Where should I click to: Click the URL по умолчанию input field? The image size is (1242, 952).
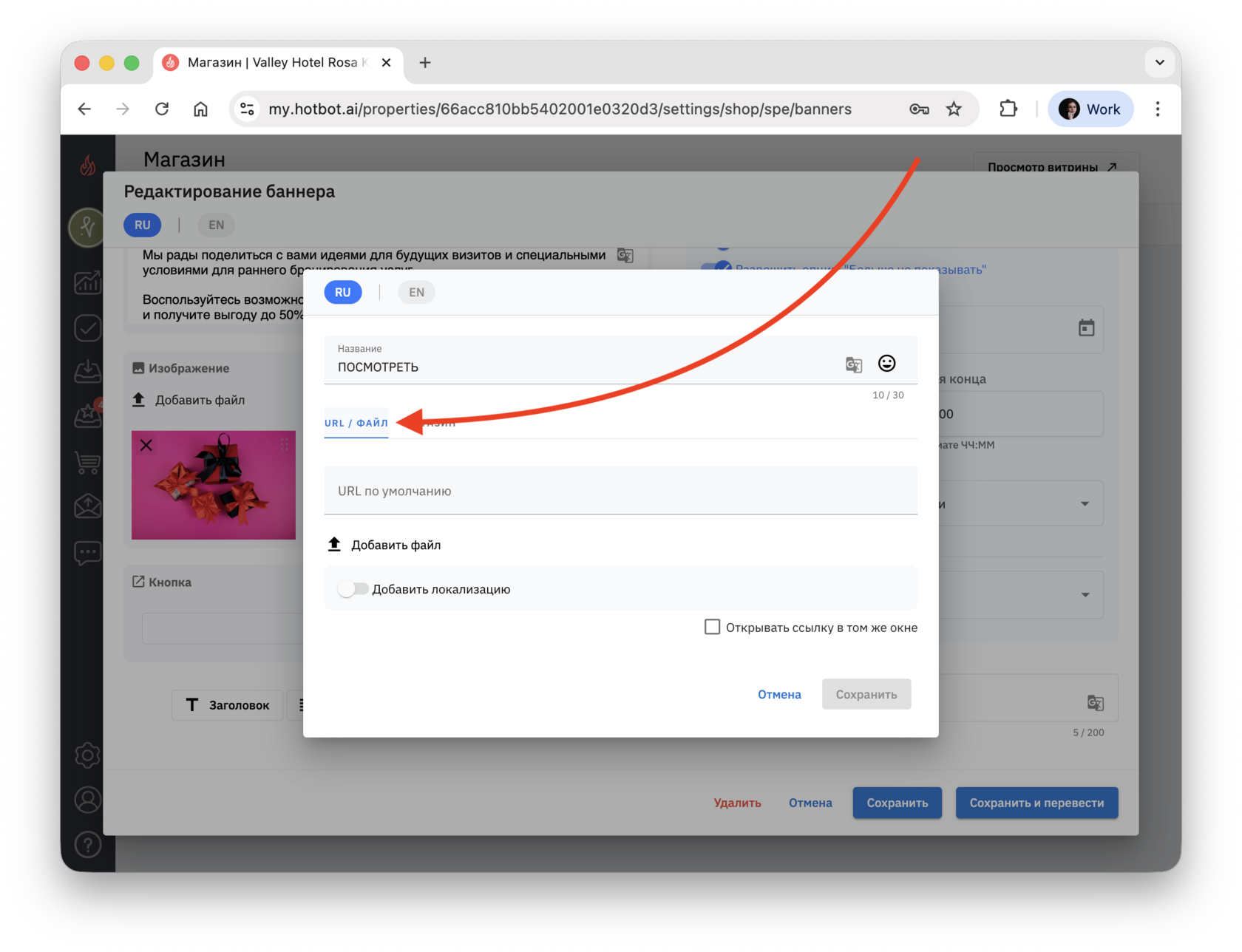point(621,491)
